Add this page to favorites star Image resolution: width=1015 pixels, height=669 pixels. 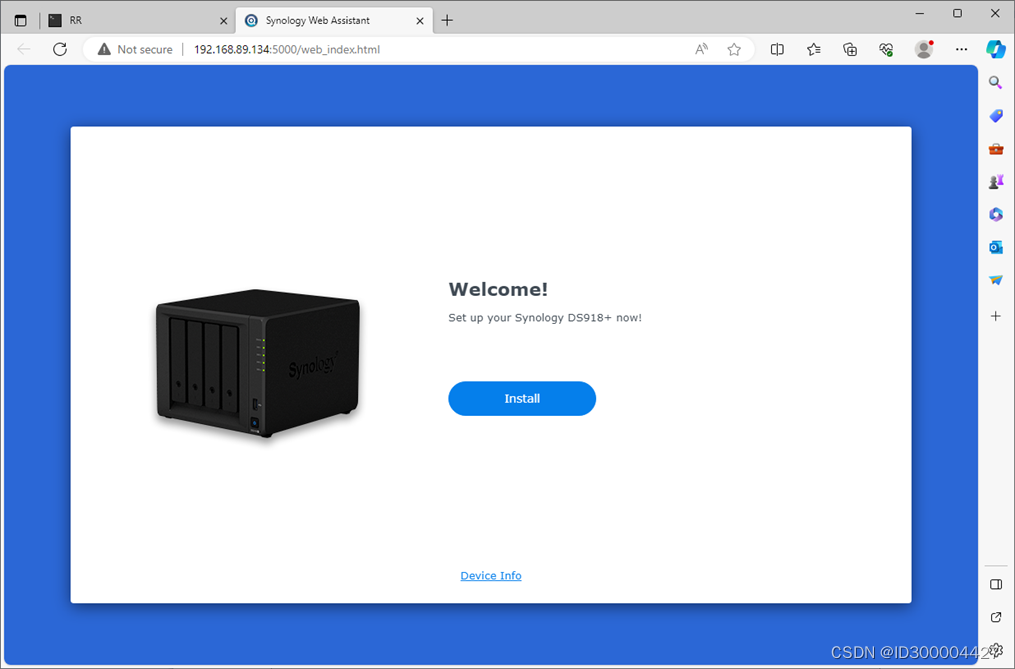click(733, 49)
